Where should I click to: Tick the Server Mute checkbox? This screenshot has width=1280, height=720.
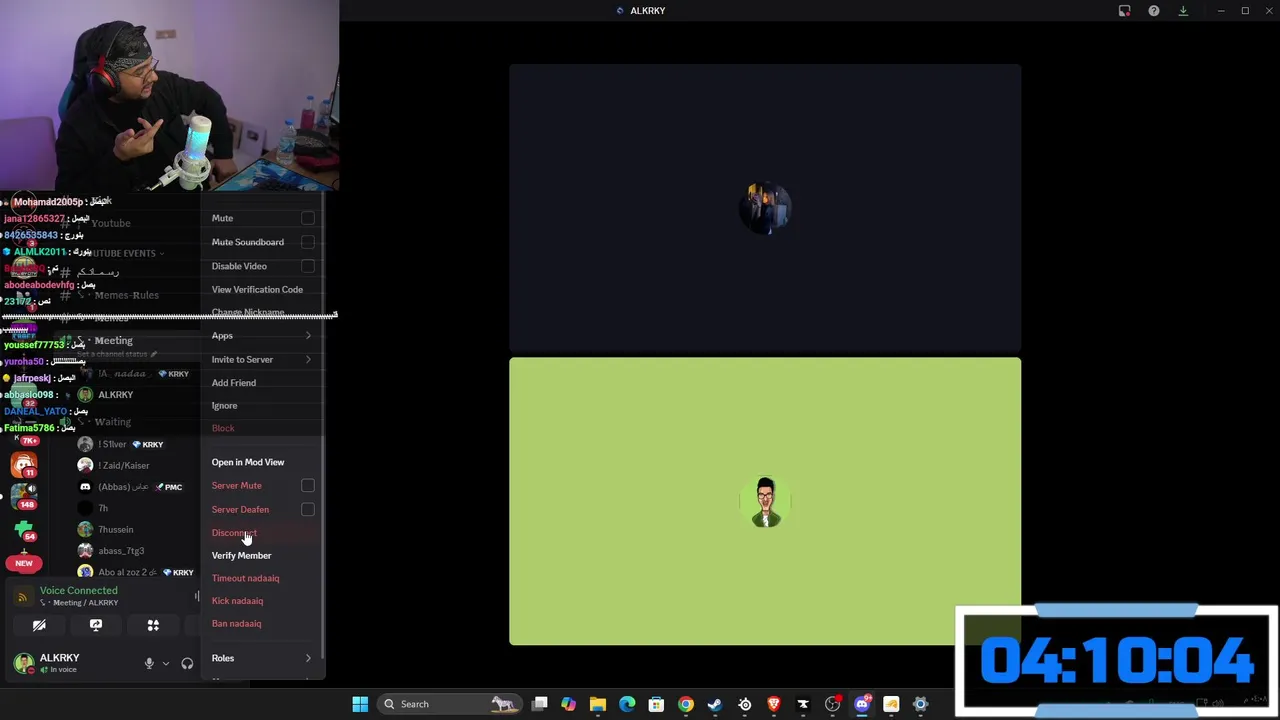click(308, 486)
